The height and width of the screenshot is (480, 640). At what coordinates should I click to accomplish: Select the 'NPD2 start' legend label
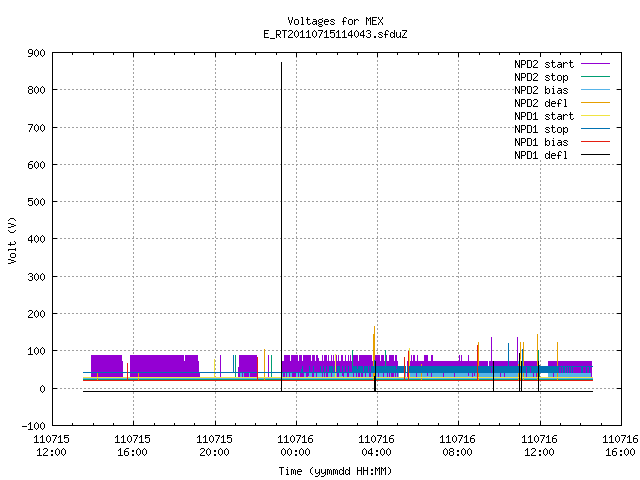[544, 64]
